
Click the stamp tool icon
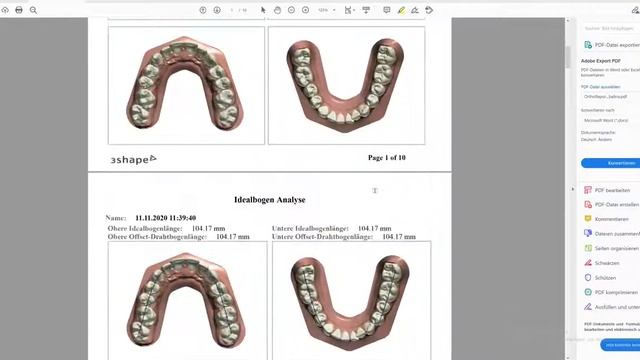pos(429,10)
